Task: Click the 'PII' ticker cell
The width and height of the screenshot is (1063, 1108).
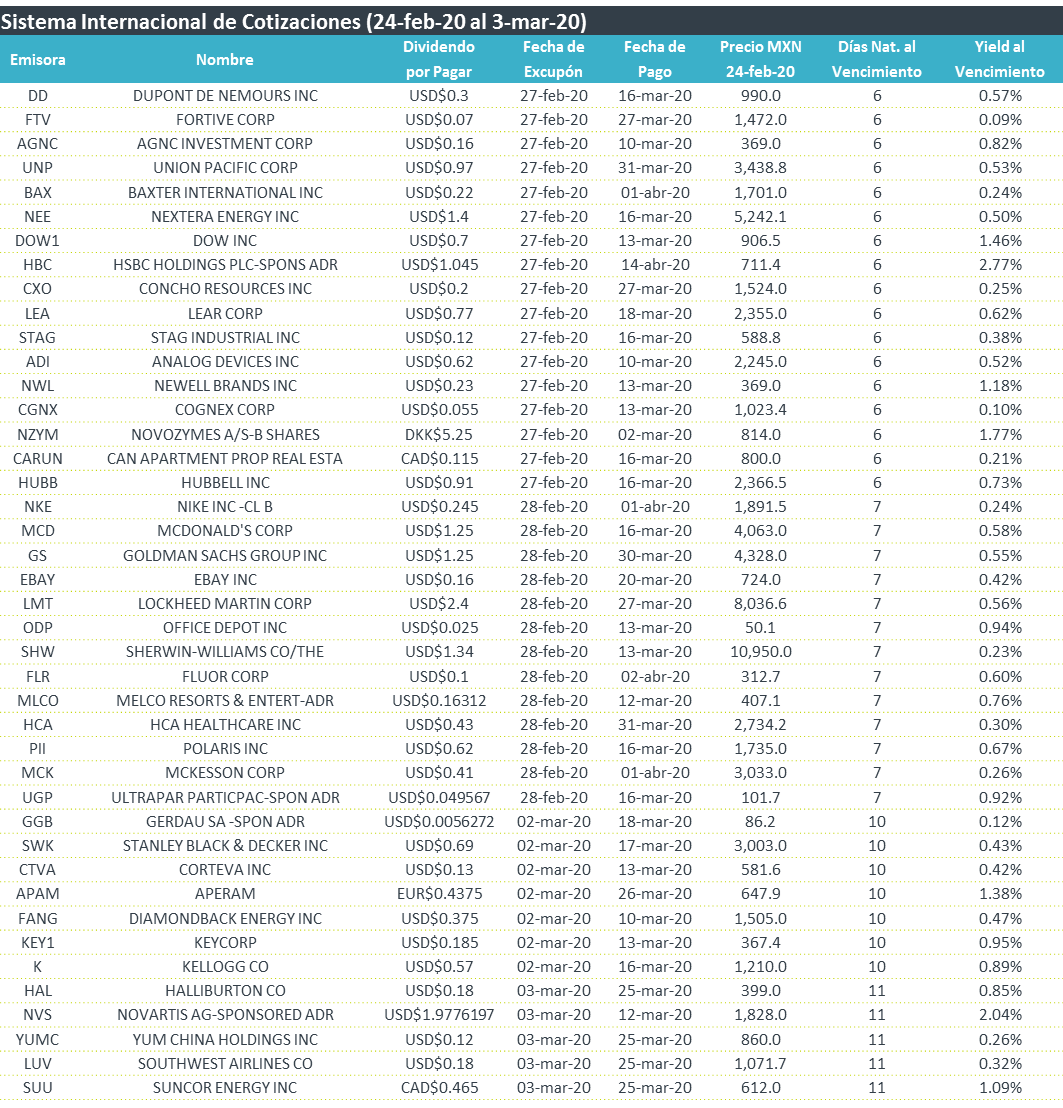Action: click(x=37, y=748)
